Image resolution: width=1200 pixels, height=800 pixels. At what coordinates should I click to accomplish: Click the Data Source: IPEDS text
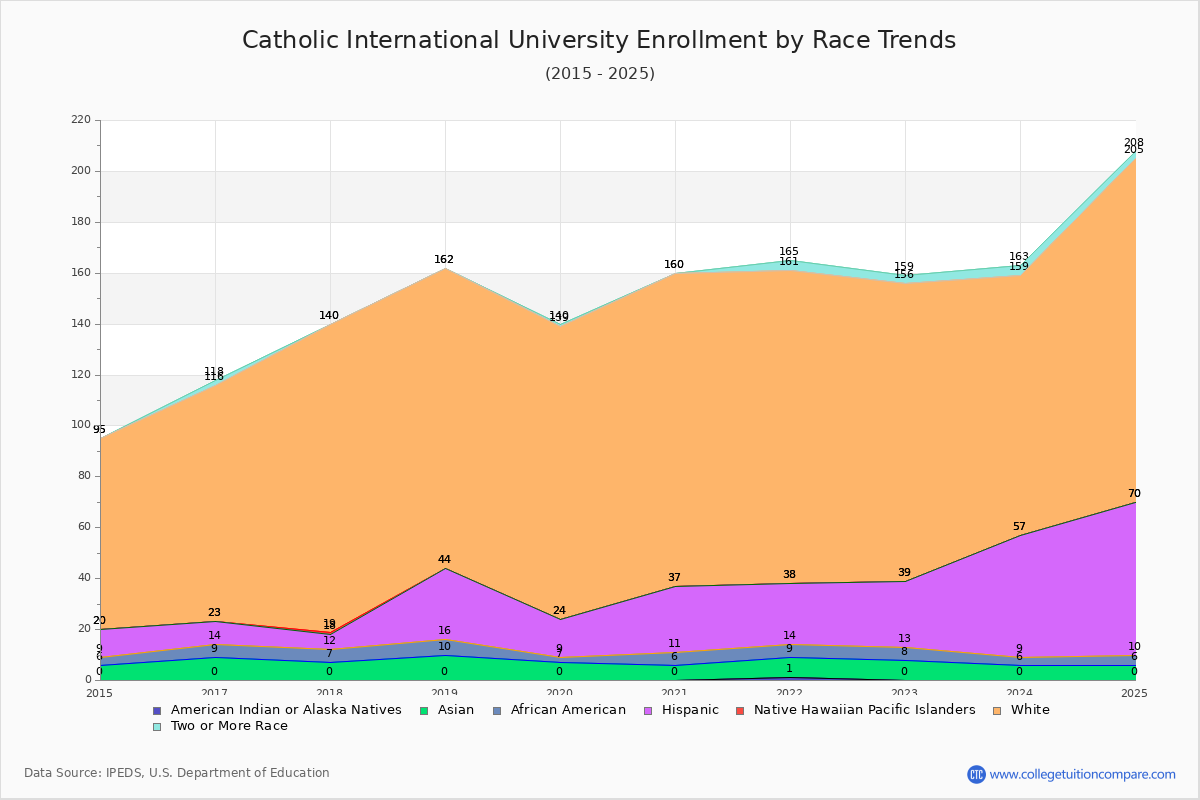[177, 773]
